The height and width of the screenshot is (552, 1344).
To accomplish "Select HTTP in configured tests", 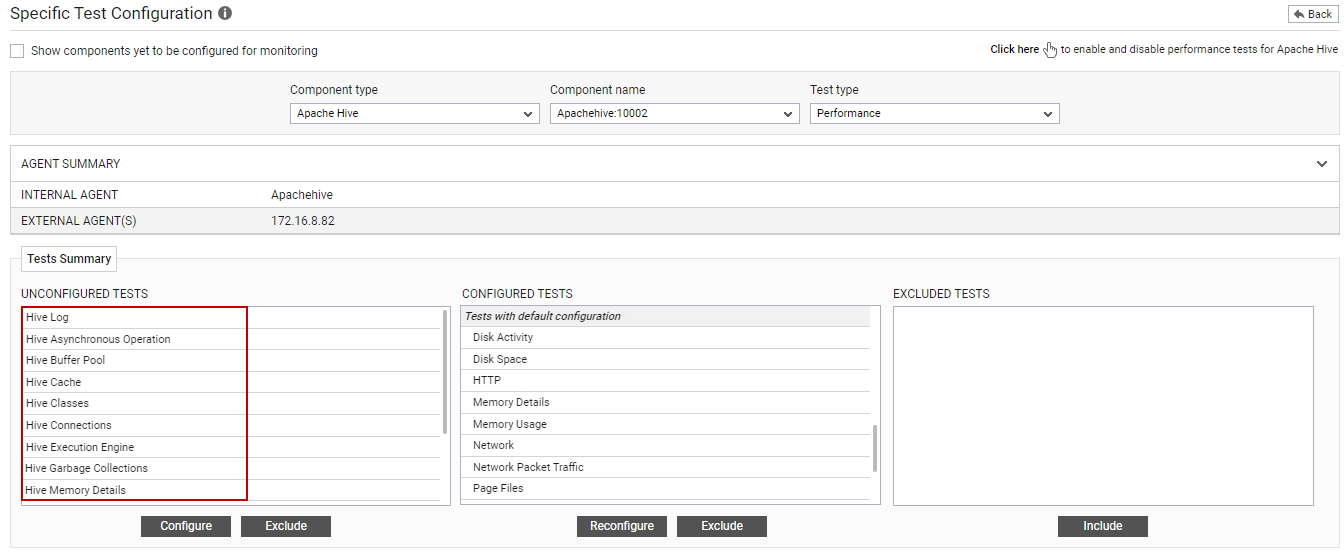I will pos(666,381).
